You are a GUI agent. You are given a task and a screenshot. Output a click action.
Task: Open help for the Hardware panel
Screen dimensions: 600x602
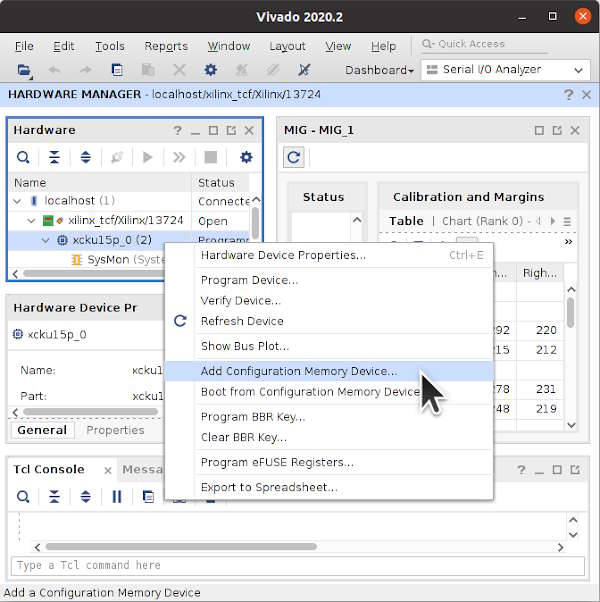pyautogui.click(x=177, y=131)
